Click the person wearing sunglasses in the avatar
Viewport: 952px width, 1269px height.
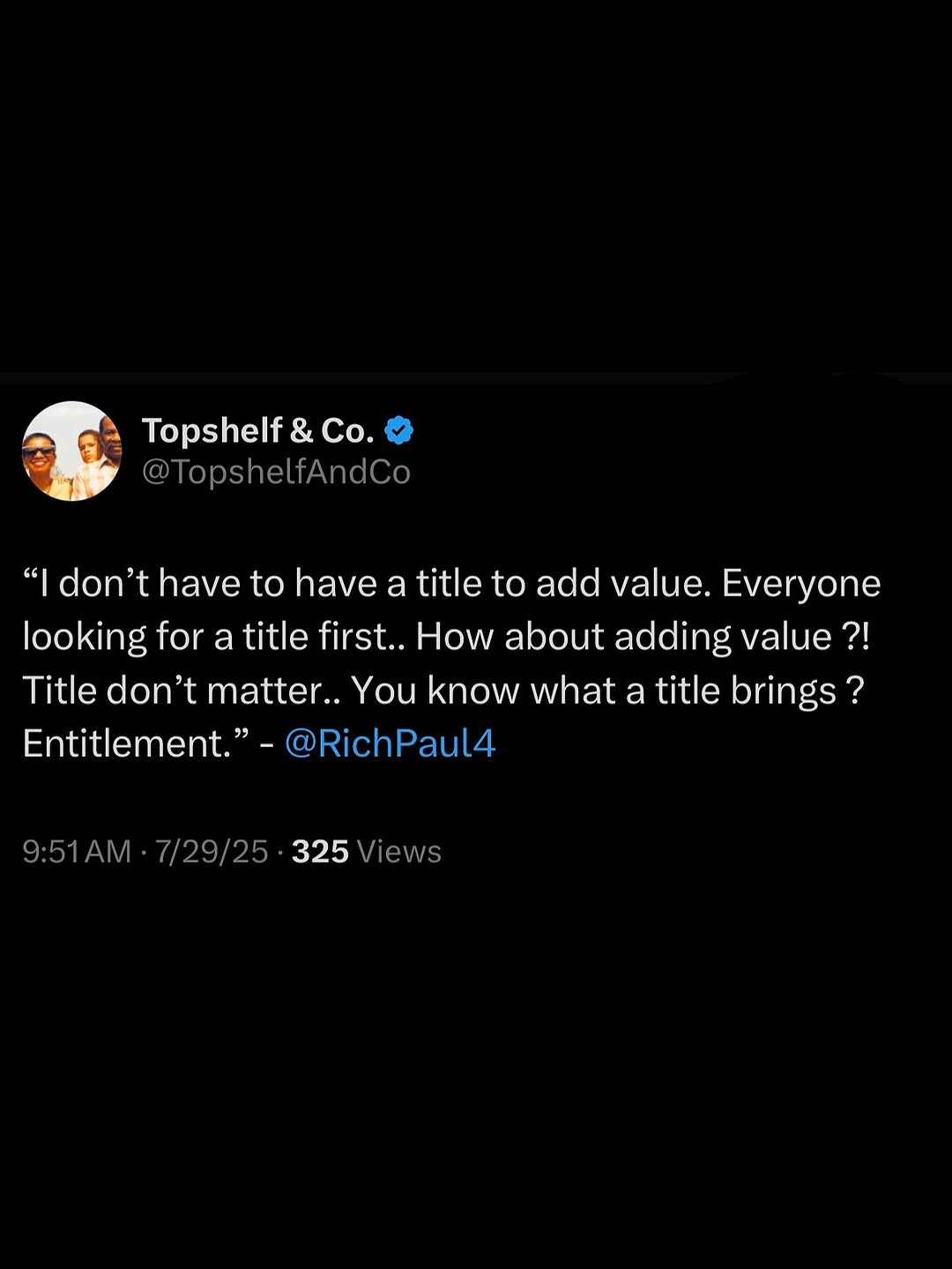tap(41, 457)
